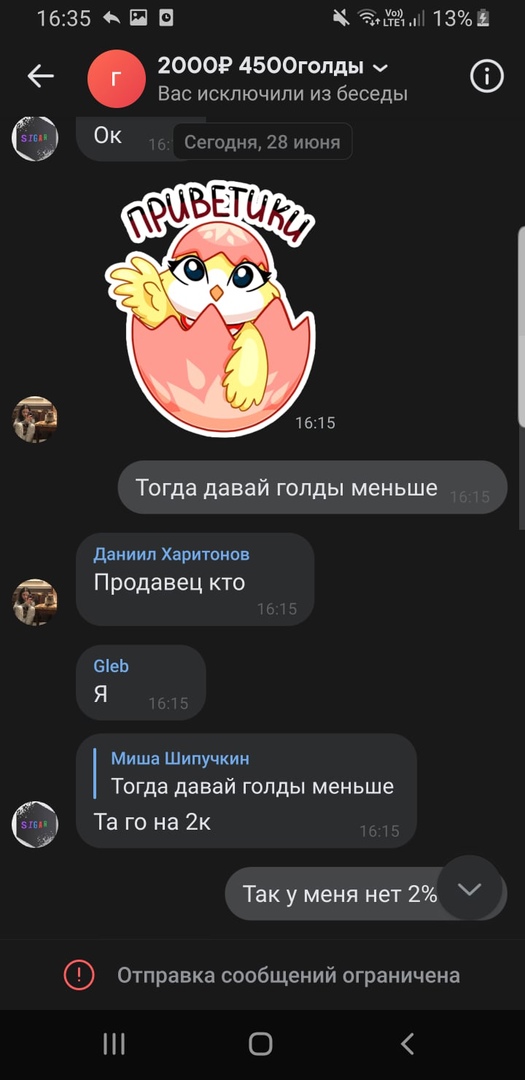Tap the Gleb sender name
525x1080 pixels.
(111, 666)
